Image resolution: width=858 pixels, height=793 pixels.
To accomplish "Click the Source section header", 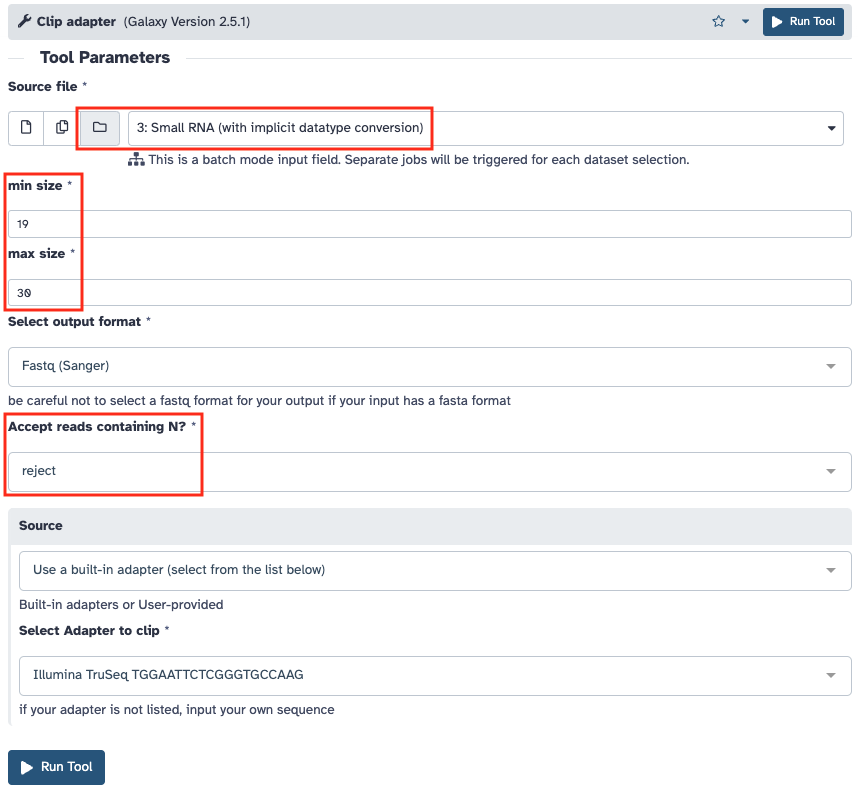I will pos(41,526).
